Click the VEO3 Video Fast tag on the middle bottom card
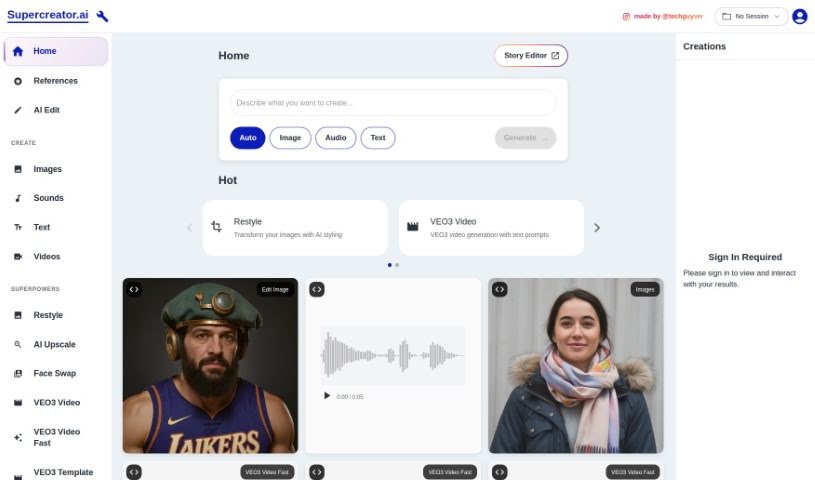 point(450,472)
